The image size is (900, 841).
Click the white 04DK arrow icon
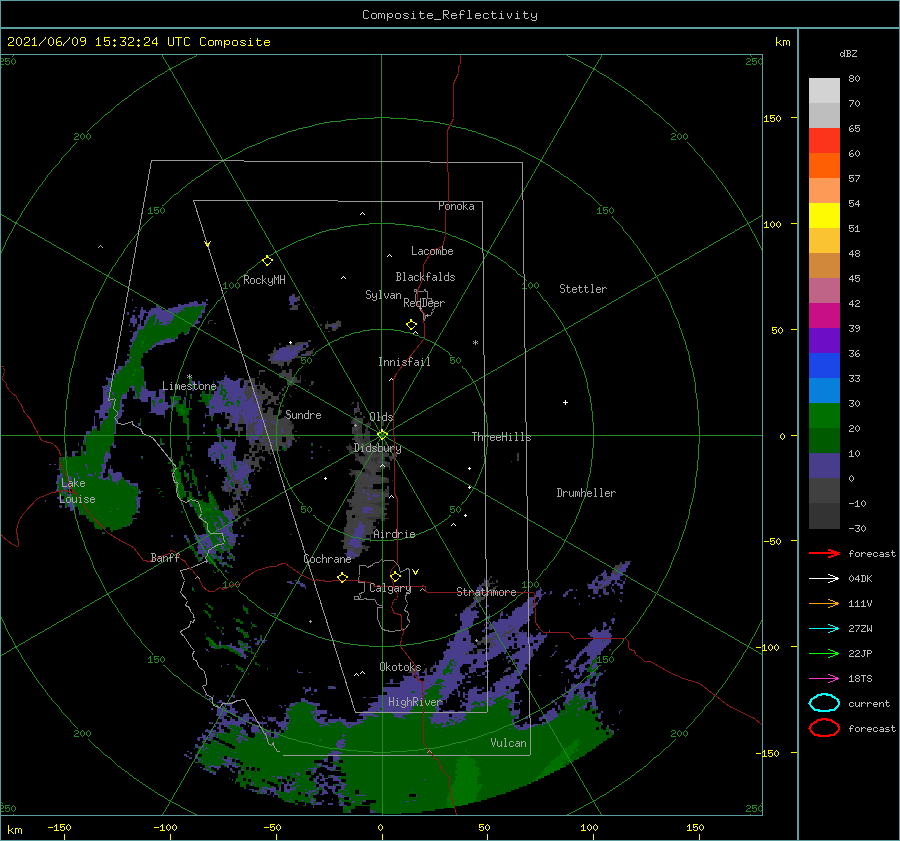(824, 579)
